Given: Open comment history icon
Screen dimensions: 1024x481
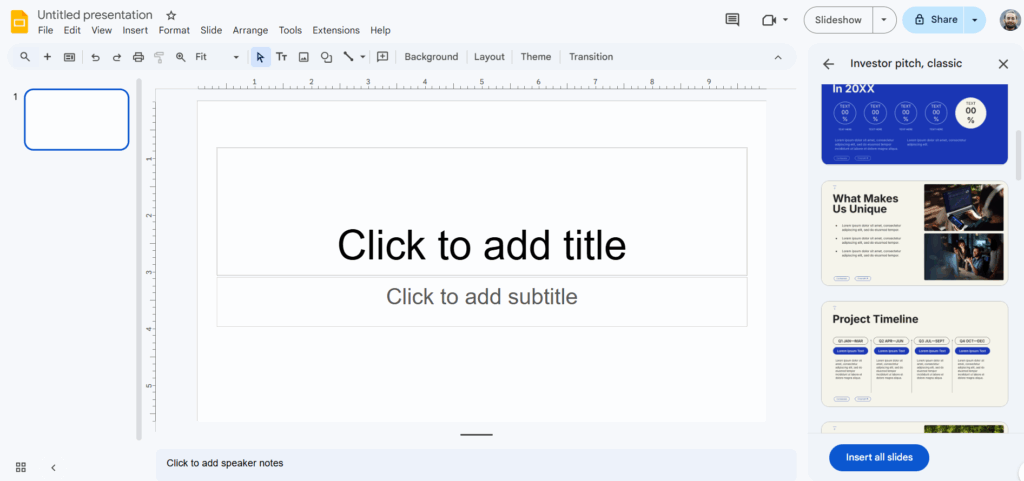Looking at the screenshot, I should [732, 20].
